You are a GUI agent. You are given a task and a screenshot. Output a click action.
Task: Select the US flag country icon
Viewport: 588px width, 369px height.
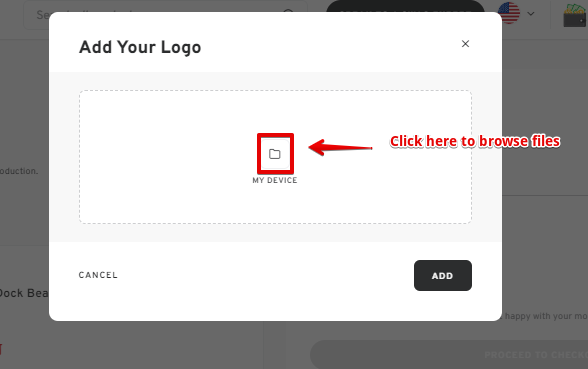(x=509, y=13)
